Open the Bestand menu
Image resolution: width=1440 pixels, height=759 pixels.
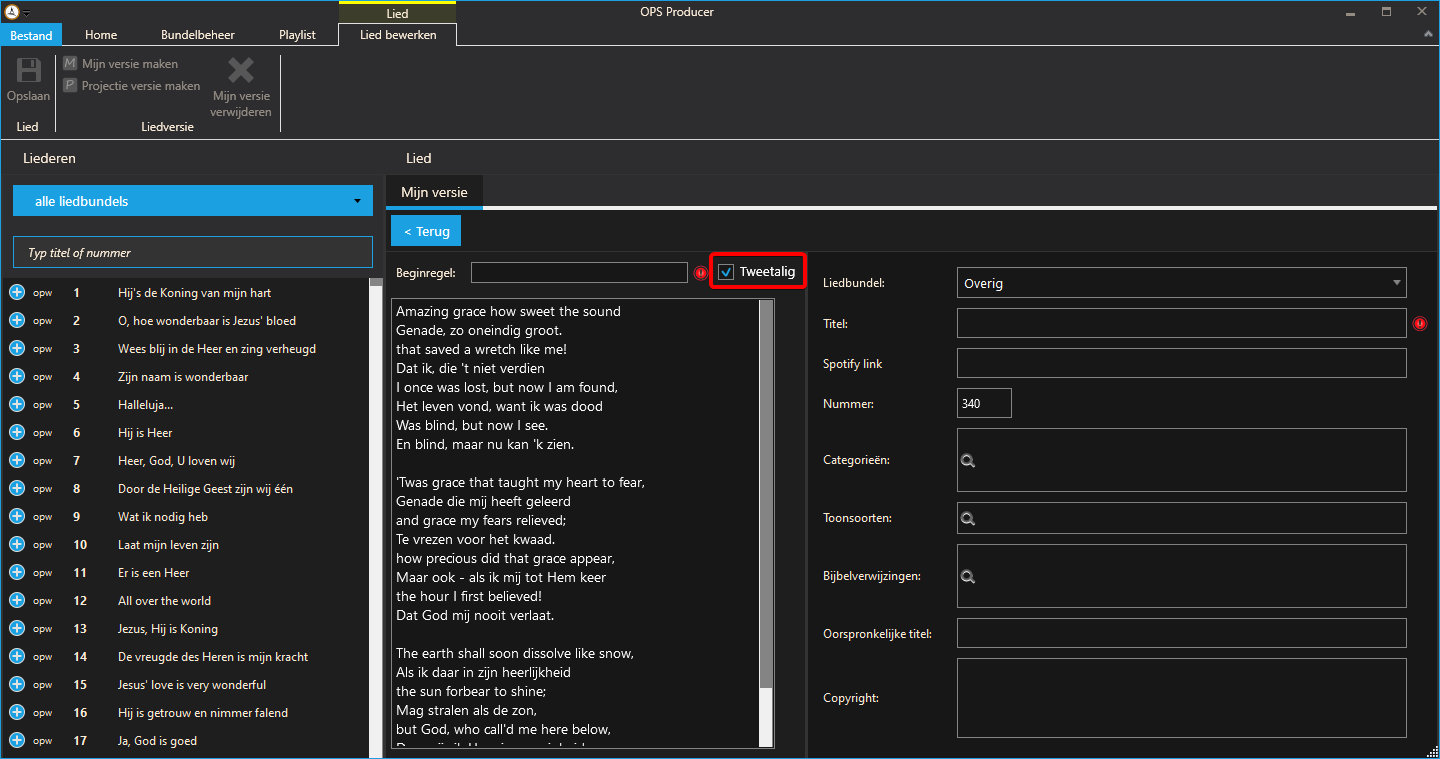(31, 35)
